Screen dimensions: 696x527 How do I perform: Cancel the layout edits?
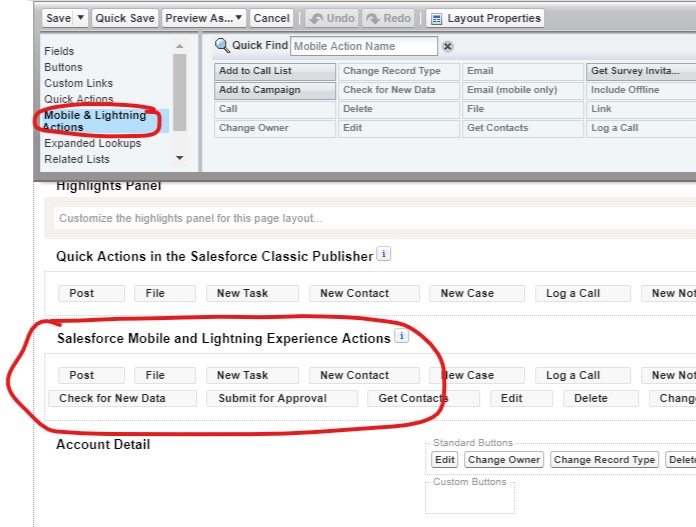coord(271,18)
